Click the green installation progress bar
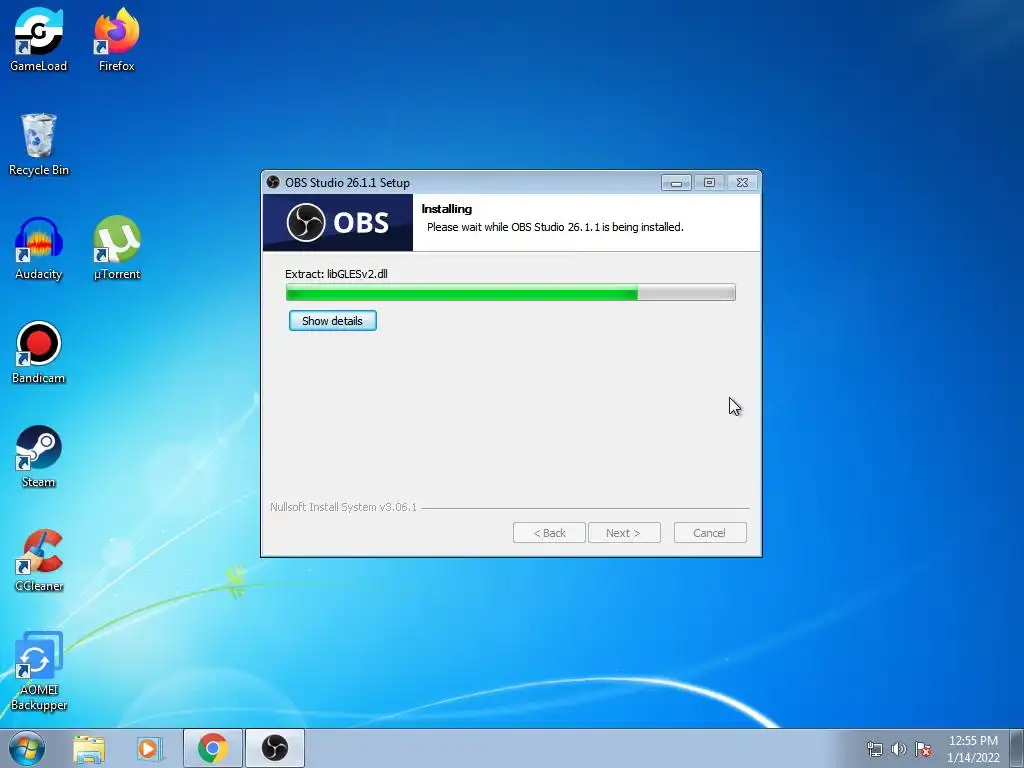Image resolution: width=1024 pixels, height=768 pixels. tap(511, 293)
